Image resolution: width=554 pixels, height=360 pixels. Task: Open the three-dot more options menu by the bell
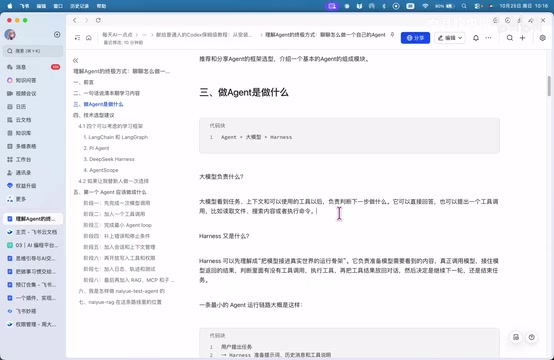488,38
